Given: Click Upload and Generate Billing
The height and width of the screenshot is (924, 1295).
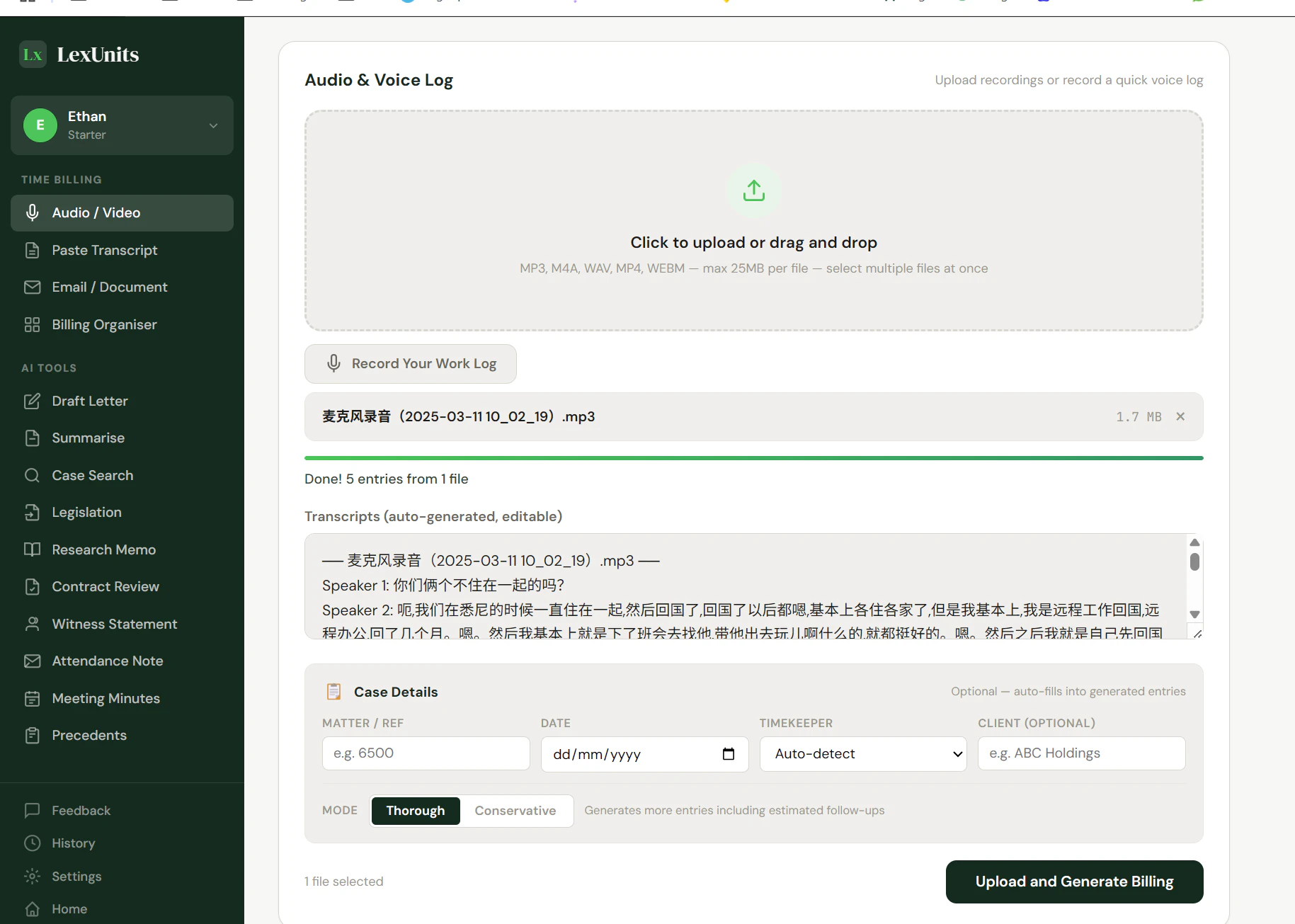Looking at the screenshot, I should tap(1073, 882).
